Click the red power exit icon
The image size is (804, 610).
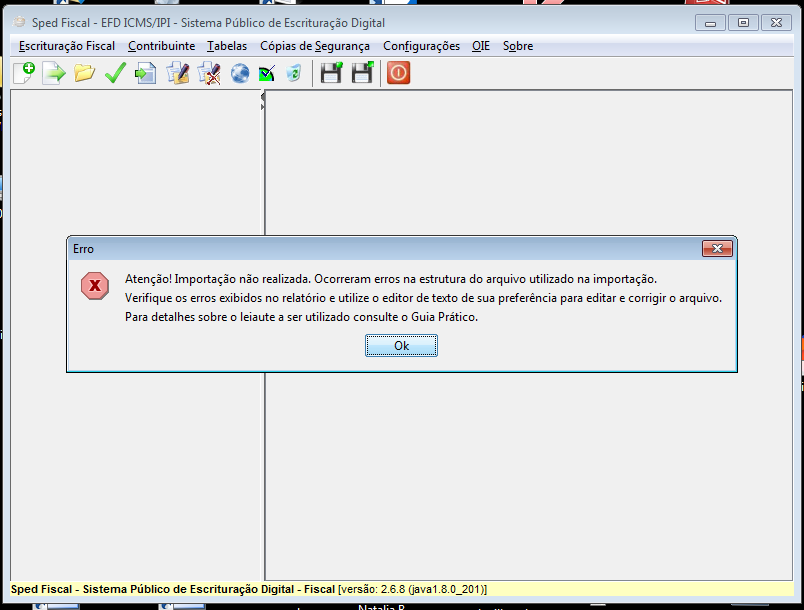click(399, 73)
